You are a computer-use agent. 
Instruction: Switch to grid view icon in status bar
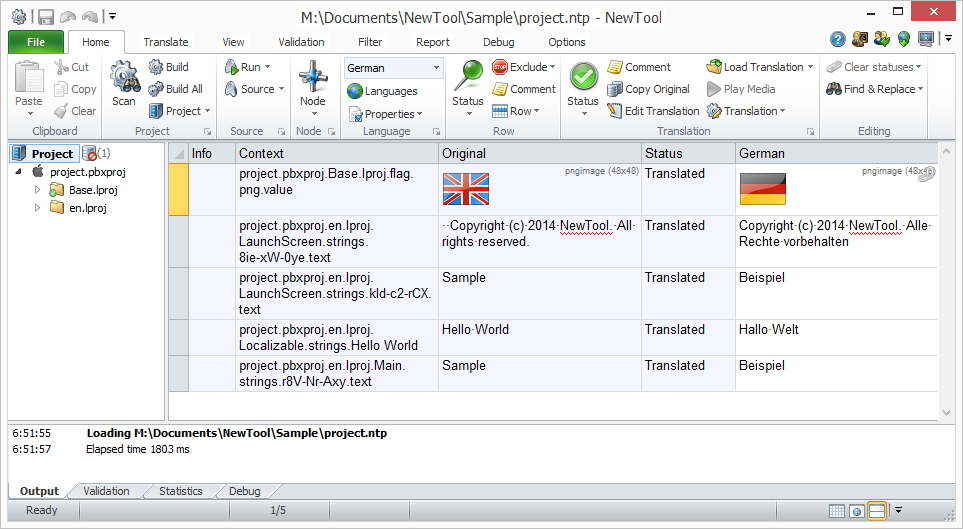[x=836, y=511]
